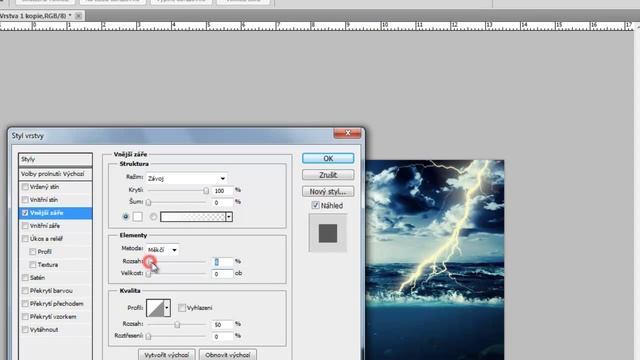
Task: Click the Nový styl... button
Action: pos(328,191)
